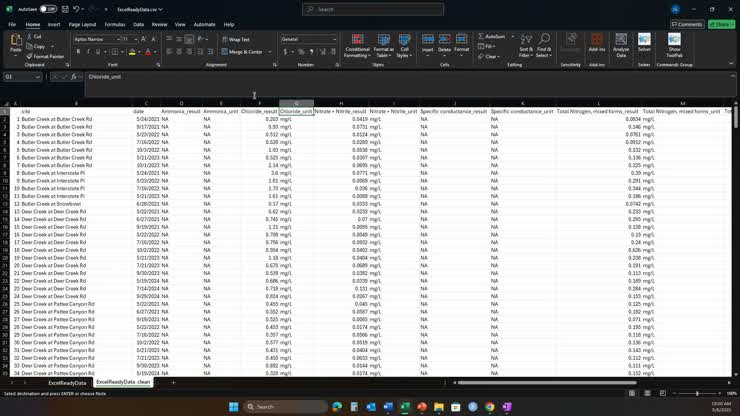Open Find & Select menu

pos(544,46)
